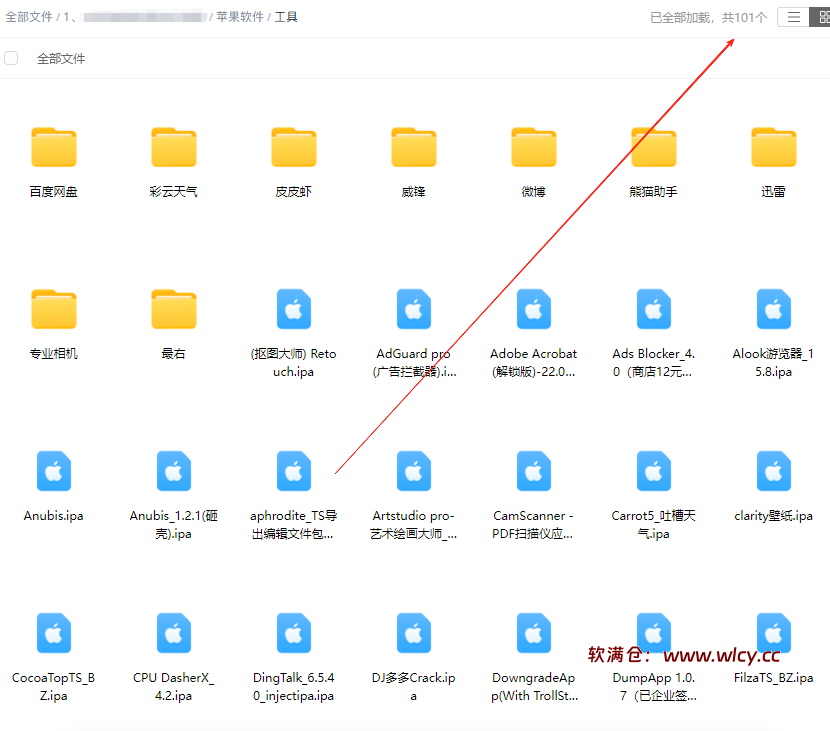Click the 专业相机 folder name
Viewport: 830px width, 731px height.
point(53,354)
